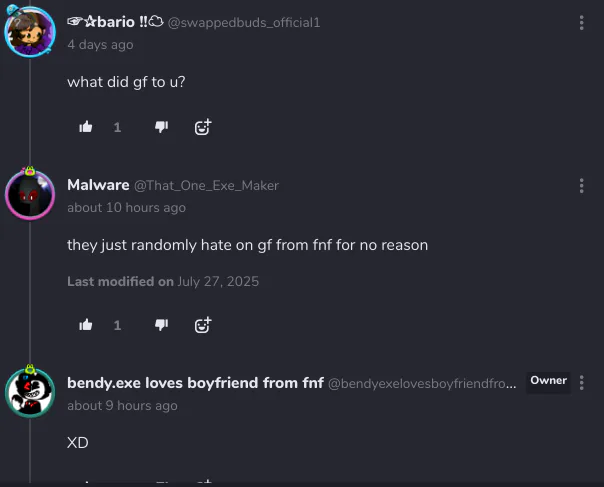The image size is (604, 487).
Task: Open @That_One_Exe_Maker username link
Action: 206,186
